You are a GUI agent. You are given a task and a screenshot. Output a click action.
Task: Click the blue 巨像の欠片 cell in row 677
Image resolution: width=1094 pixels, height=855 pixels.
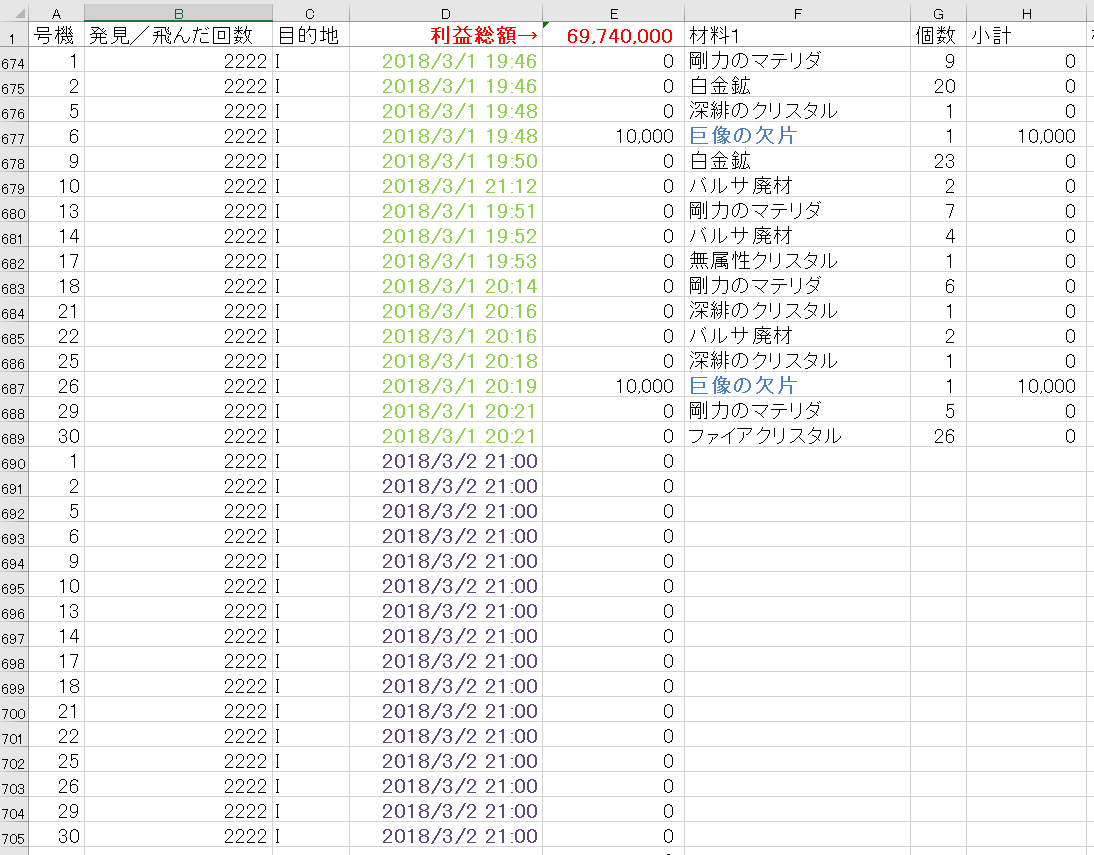coord(743,136)
